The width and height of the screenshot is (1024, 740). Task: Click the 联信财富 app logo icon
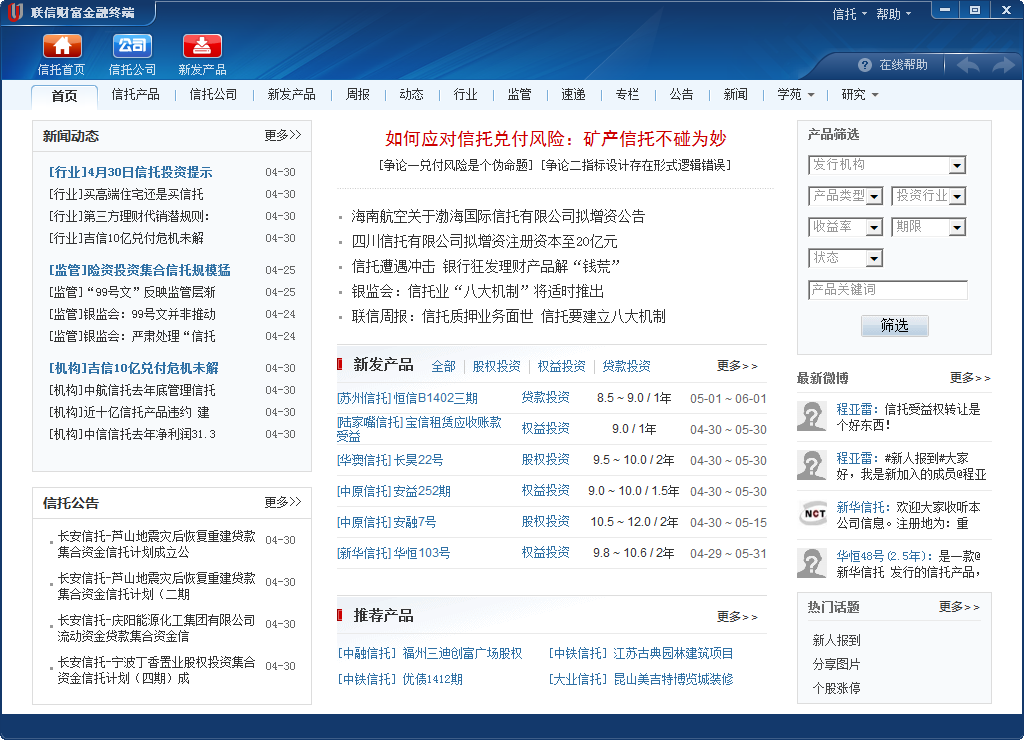pyautogui.click(x=15, y=12)
